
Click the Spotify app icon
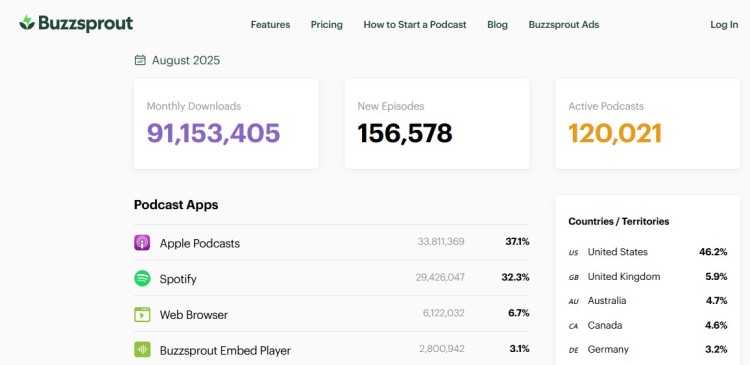(142, 278)
